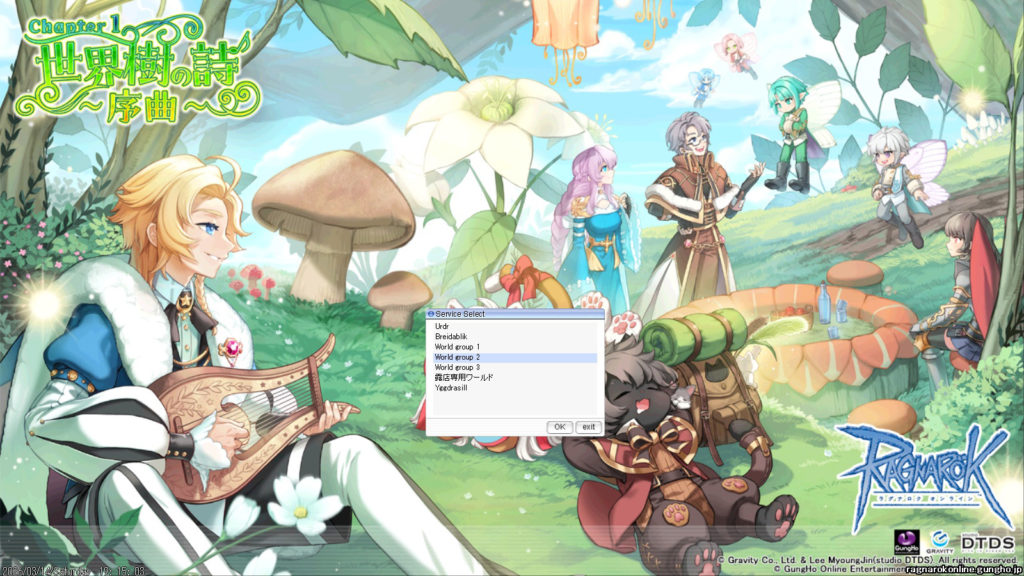Choose the Yggdrasill server
The image size is (1024, 576).
pyautogui.click(x=453, y=387)
